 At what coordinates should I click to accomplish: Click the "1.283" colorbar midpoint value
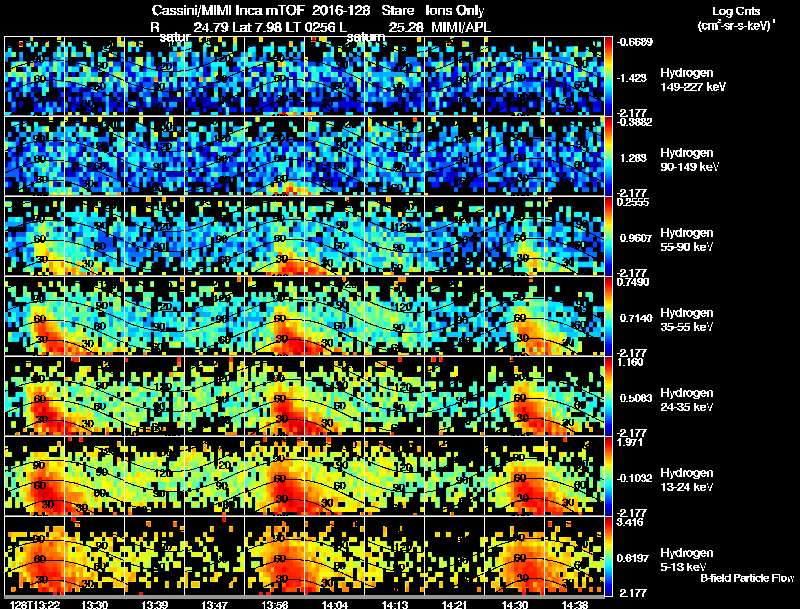pos(633,158)
